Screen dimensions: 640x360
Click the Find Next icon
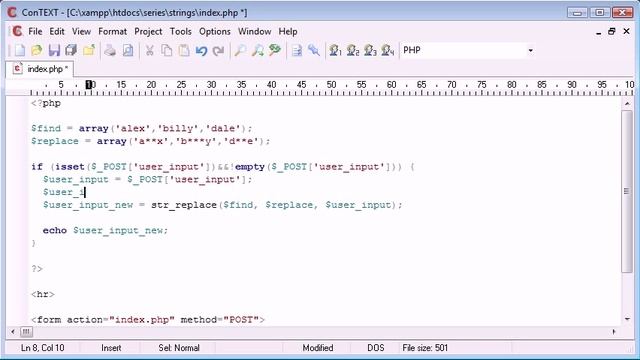pyautogui.click(x=258, y=51)
